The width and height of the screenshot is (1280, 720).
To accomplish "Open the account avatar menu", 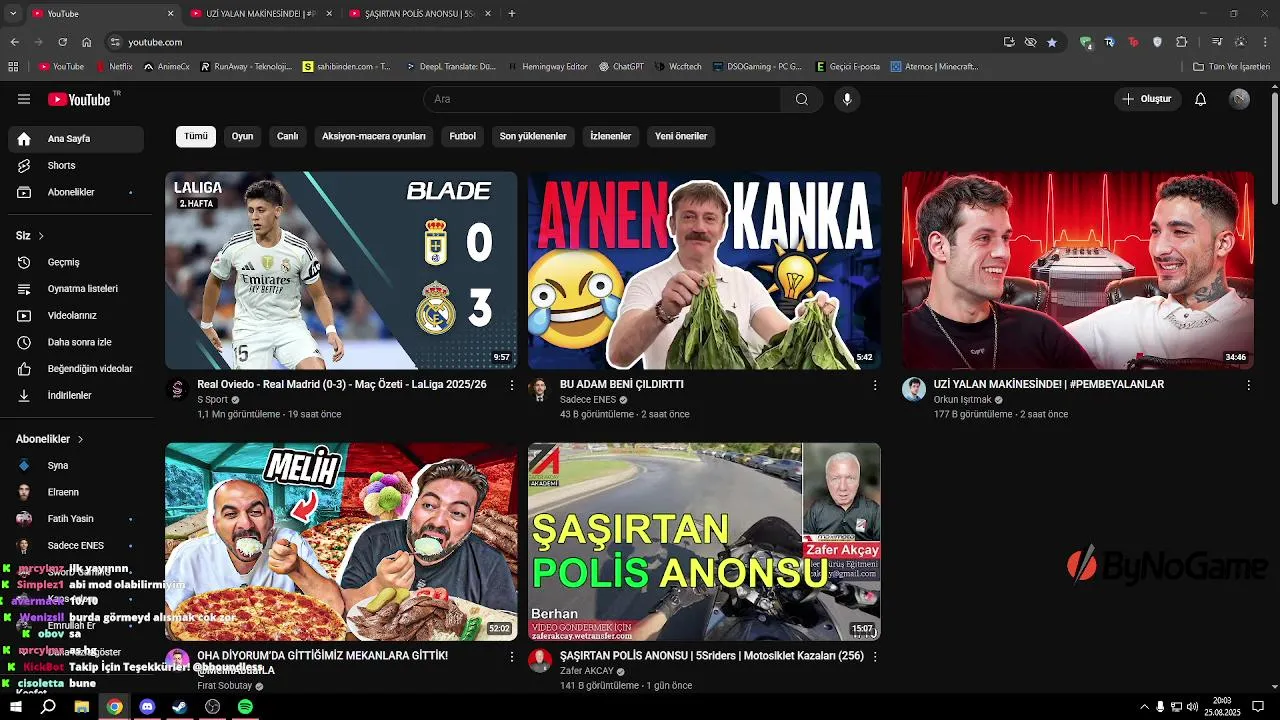I will pos(1239,99).
